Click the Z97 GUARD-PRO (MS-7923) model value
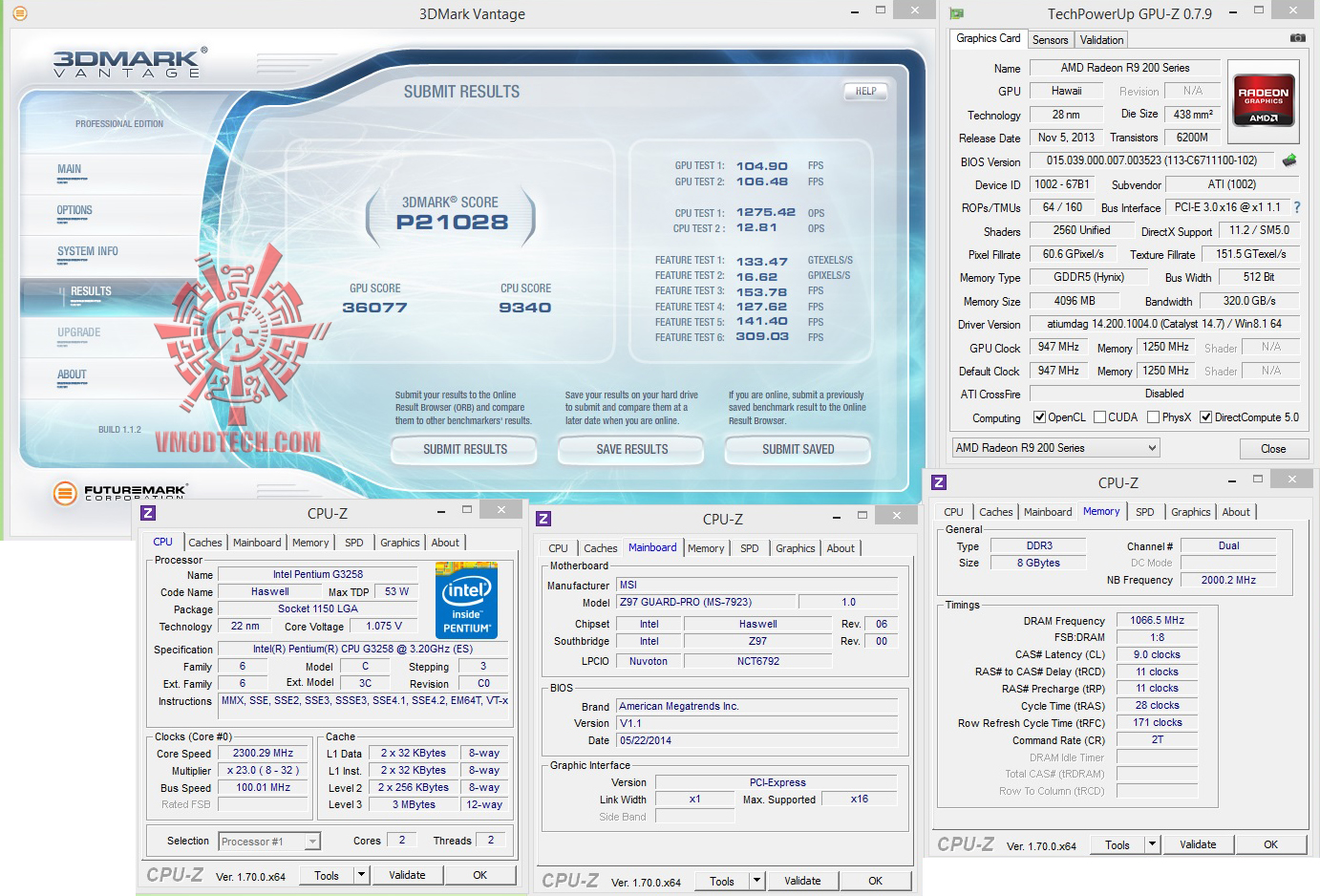 (705, 602)
